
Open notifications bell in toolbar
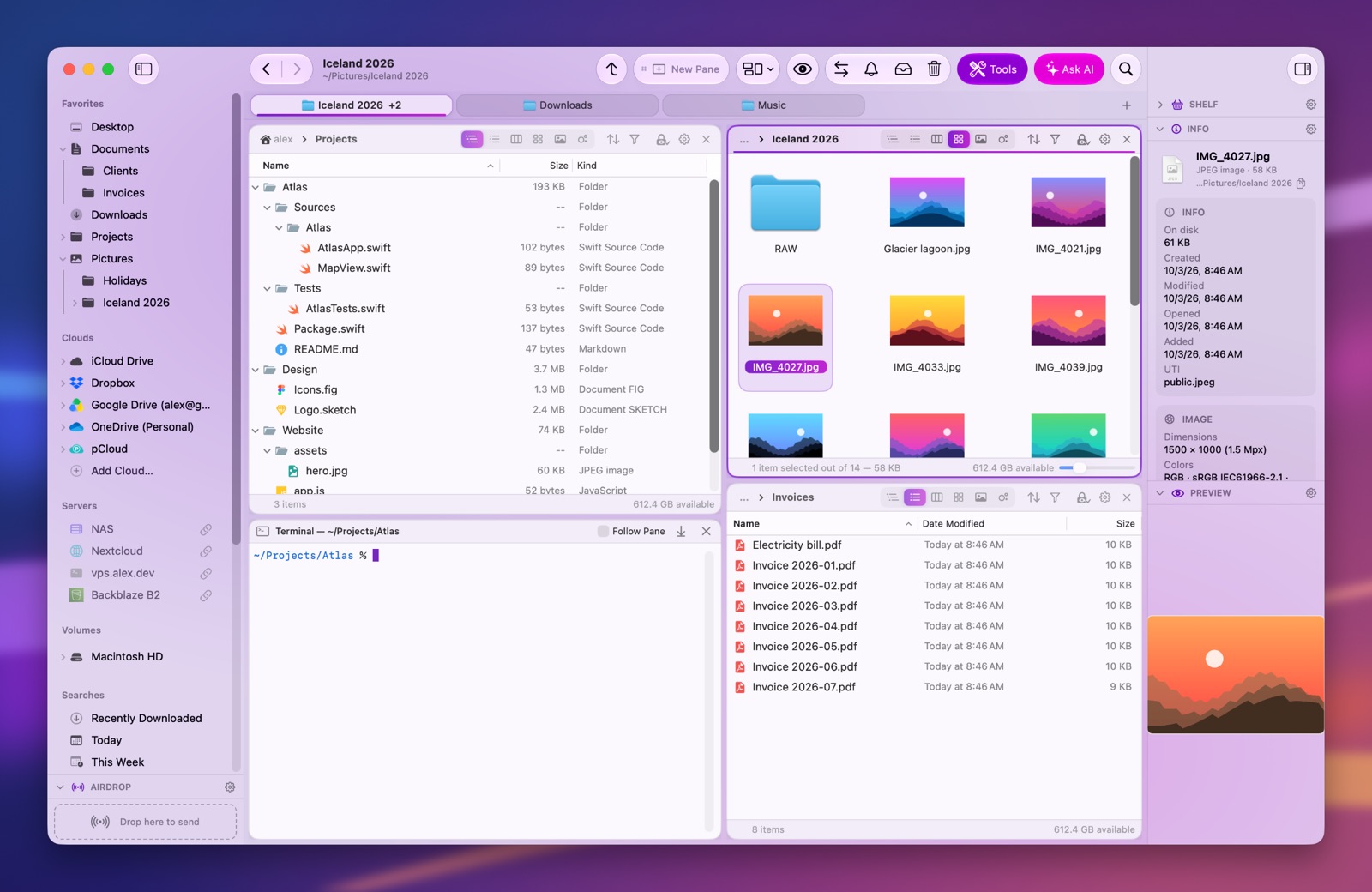tap(871, 69)
